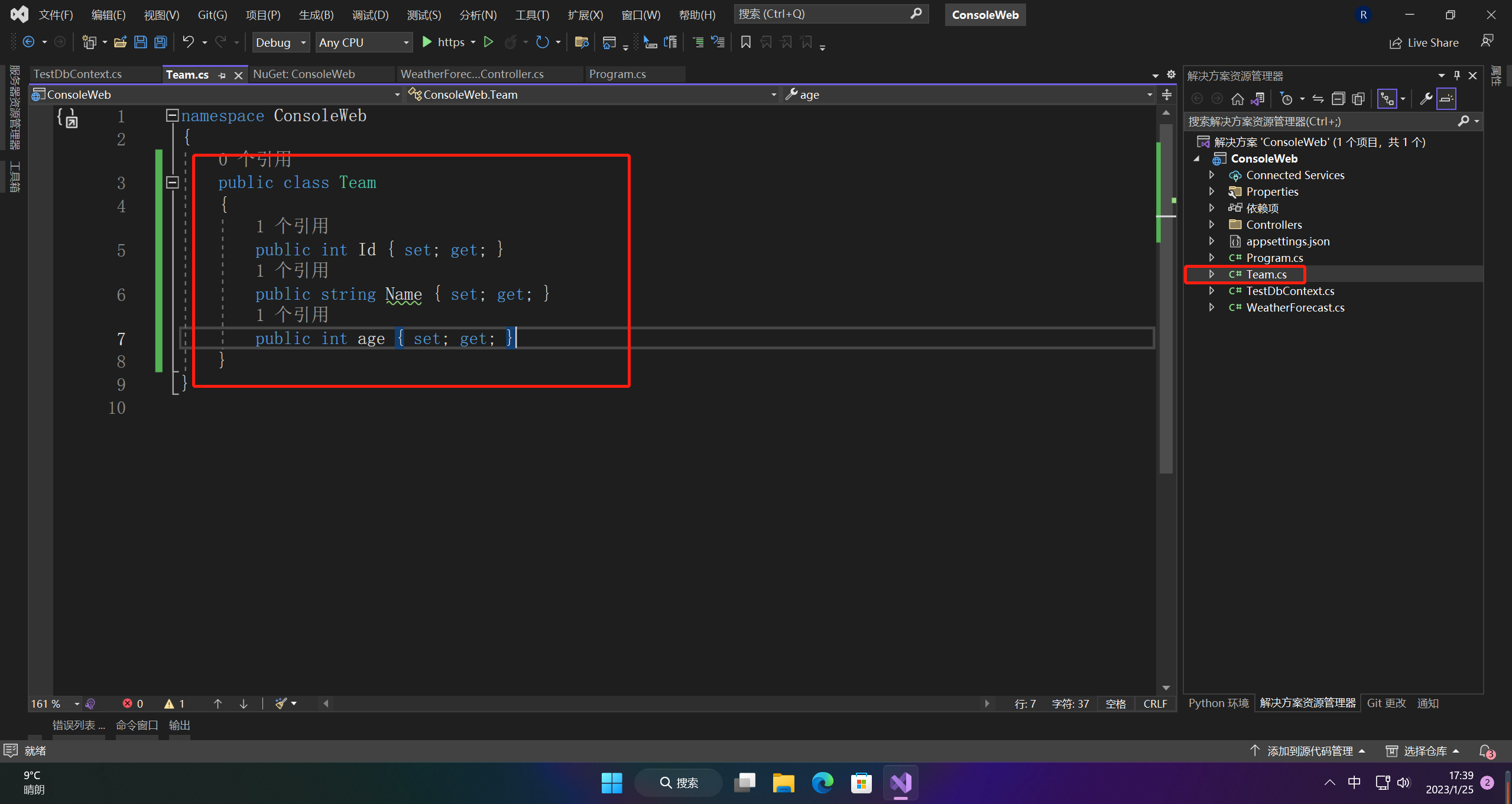Click Collapse All icon in Solution Explorer
Viewport: 1512px width, 804px height.
(1338, 99)
